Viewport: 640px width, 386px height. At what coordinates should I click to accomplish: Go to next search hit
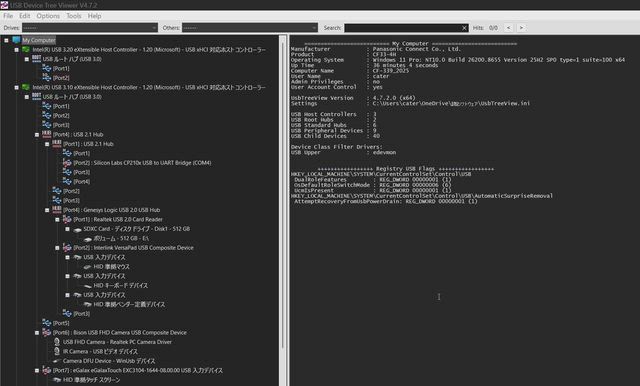pyautogui.click(x=521, y=28)
